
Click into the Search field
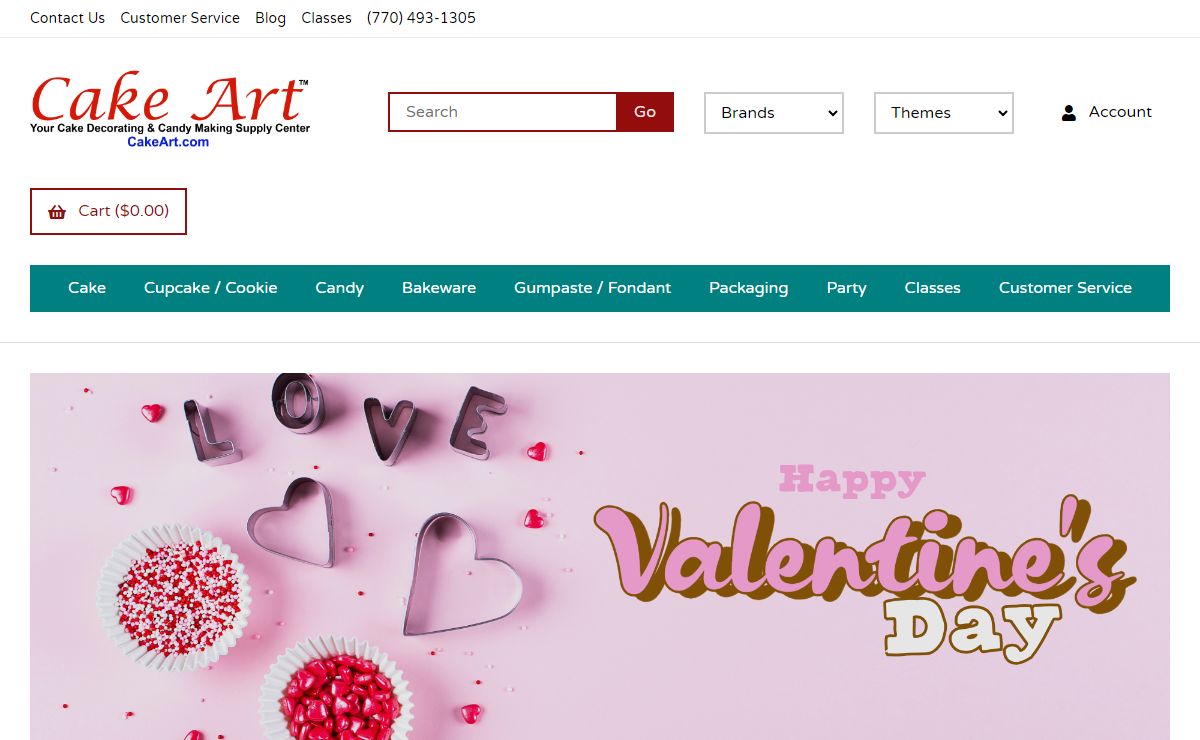point(502,112)
